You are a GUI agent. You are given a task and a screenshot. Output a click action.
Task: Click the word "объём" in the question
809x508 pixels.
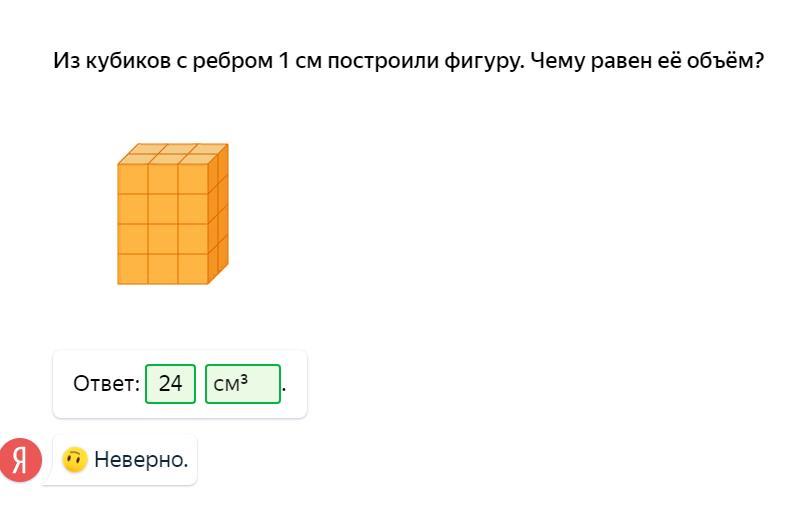723,61
